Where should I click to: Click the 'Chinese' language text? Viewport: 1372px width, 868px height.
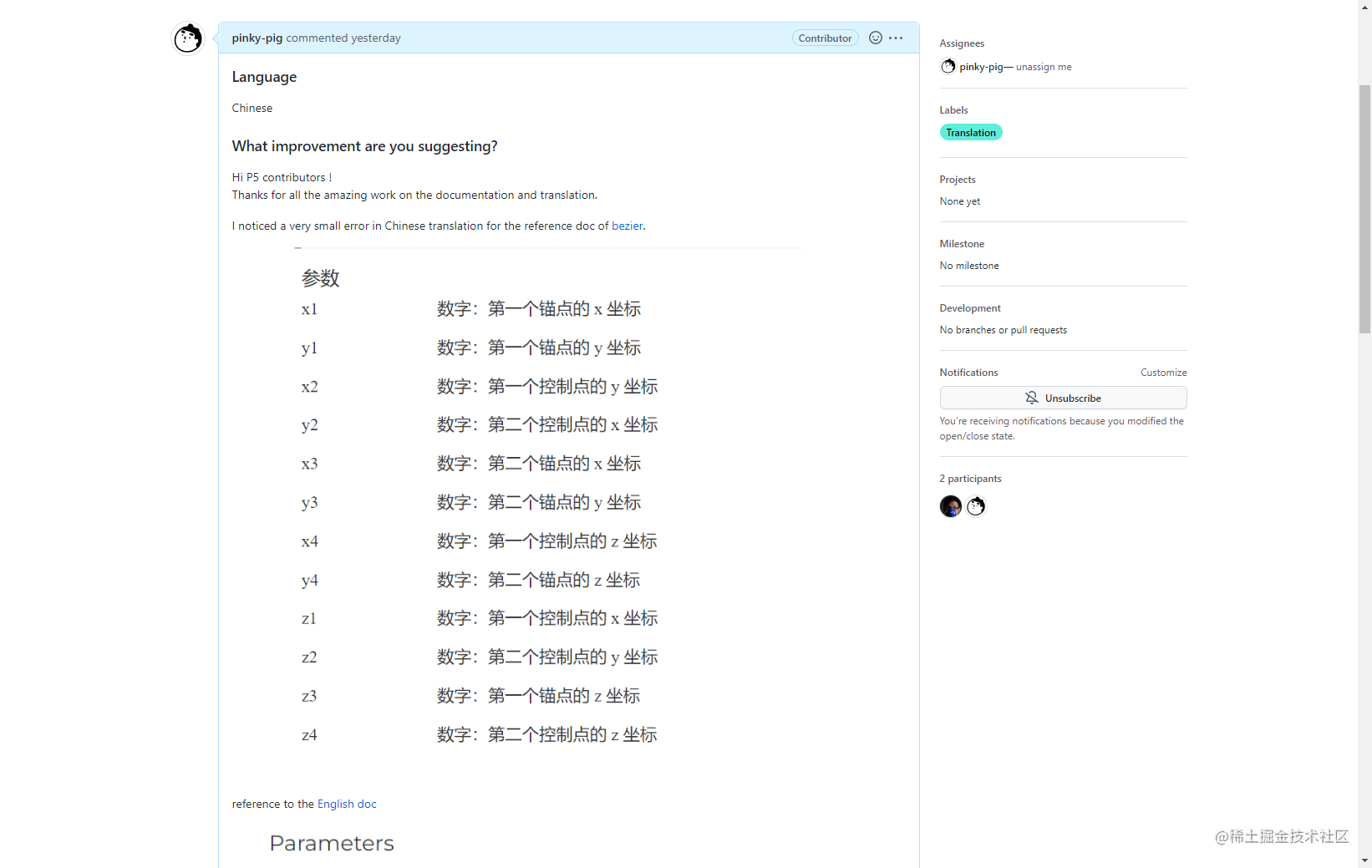tap(252, 108)
